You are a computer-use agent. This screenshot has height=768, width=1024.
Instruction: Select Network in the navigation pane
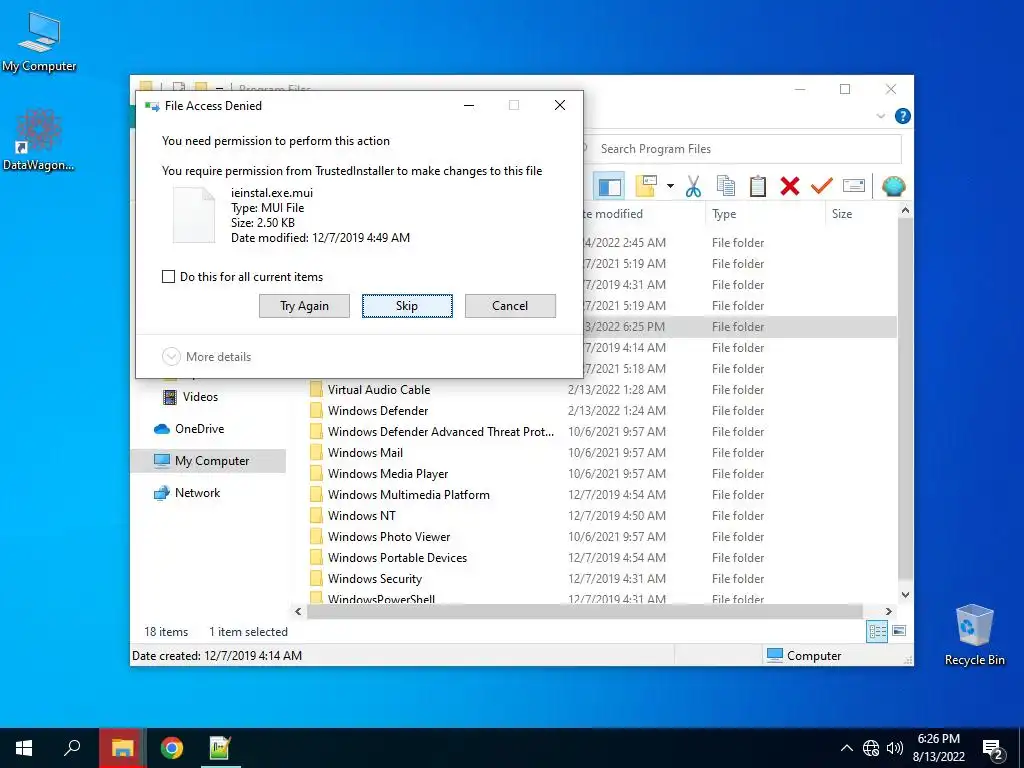pos(197,492)
